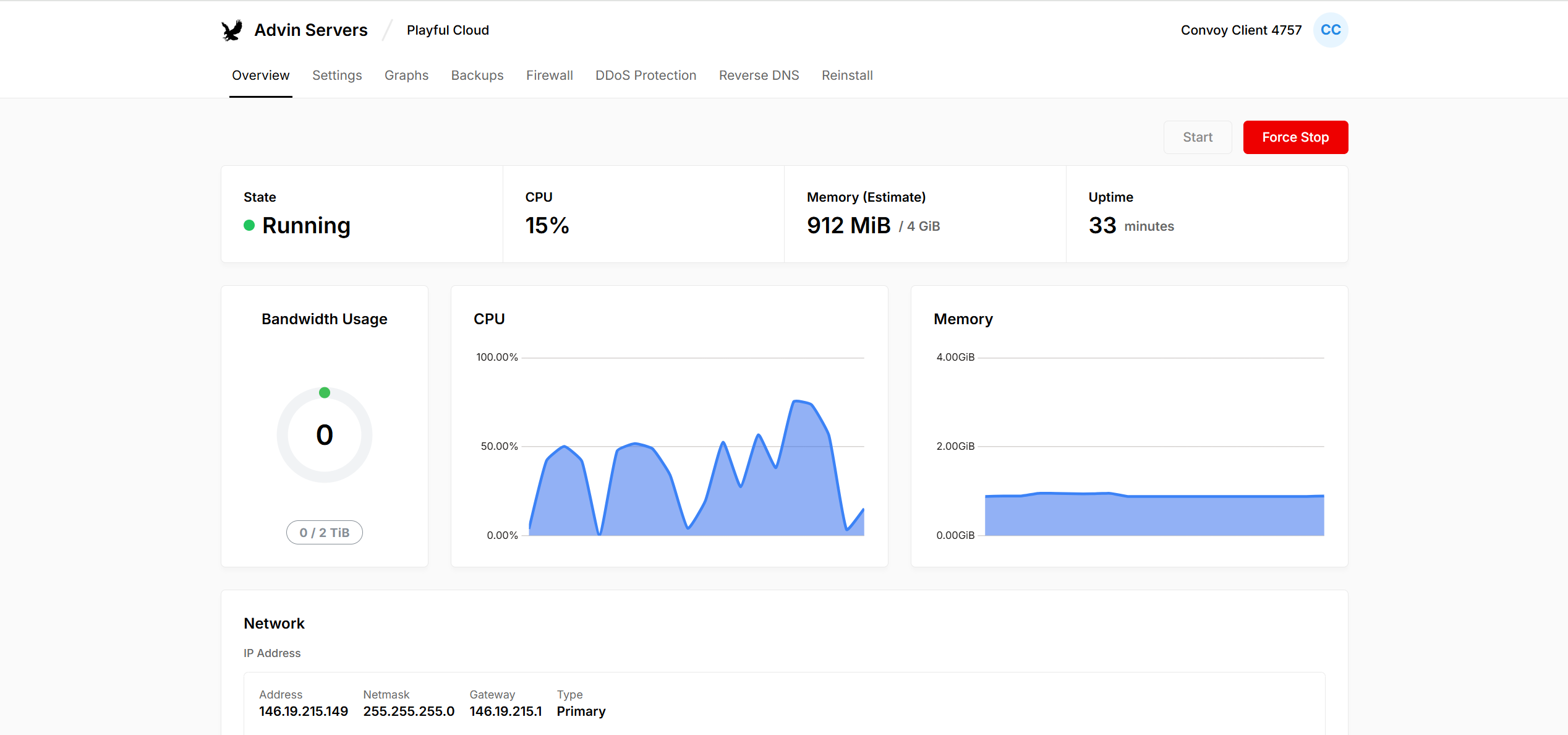Click the Bandwidth Usage heading
The height and width of the screenshot is (735, 1568).
325,319
